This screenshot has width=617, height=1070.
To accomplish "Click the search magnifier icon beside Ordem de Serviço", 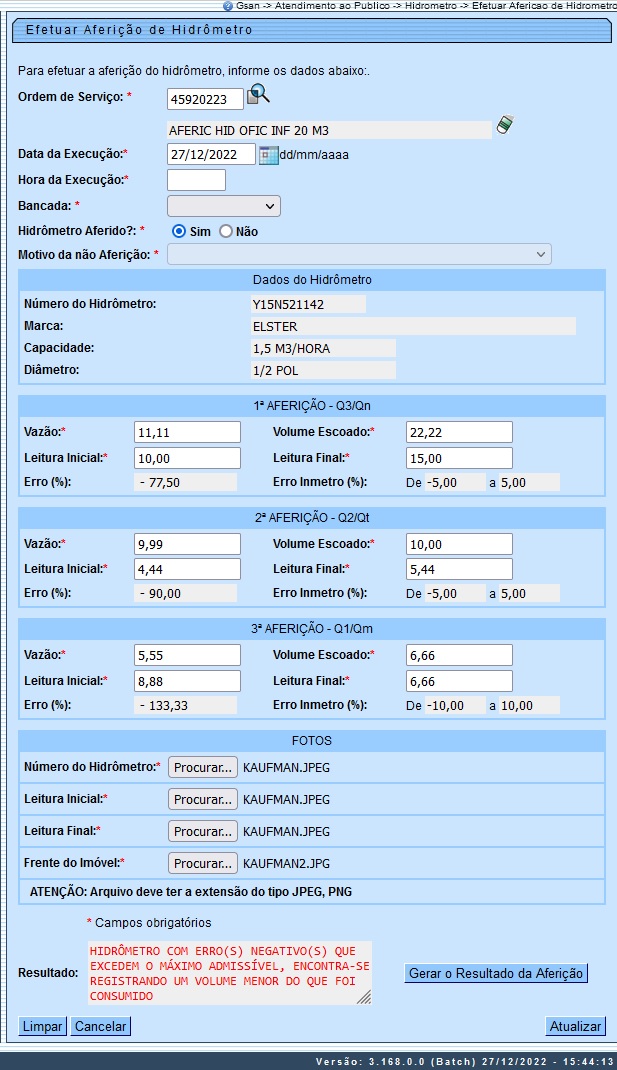I will pyautogui.click(x=259, y=95).
